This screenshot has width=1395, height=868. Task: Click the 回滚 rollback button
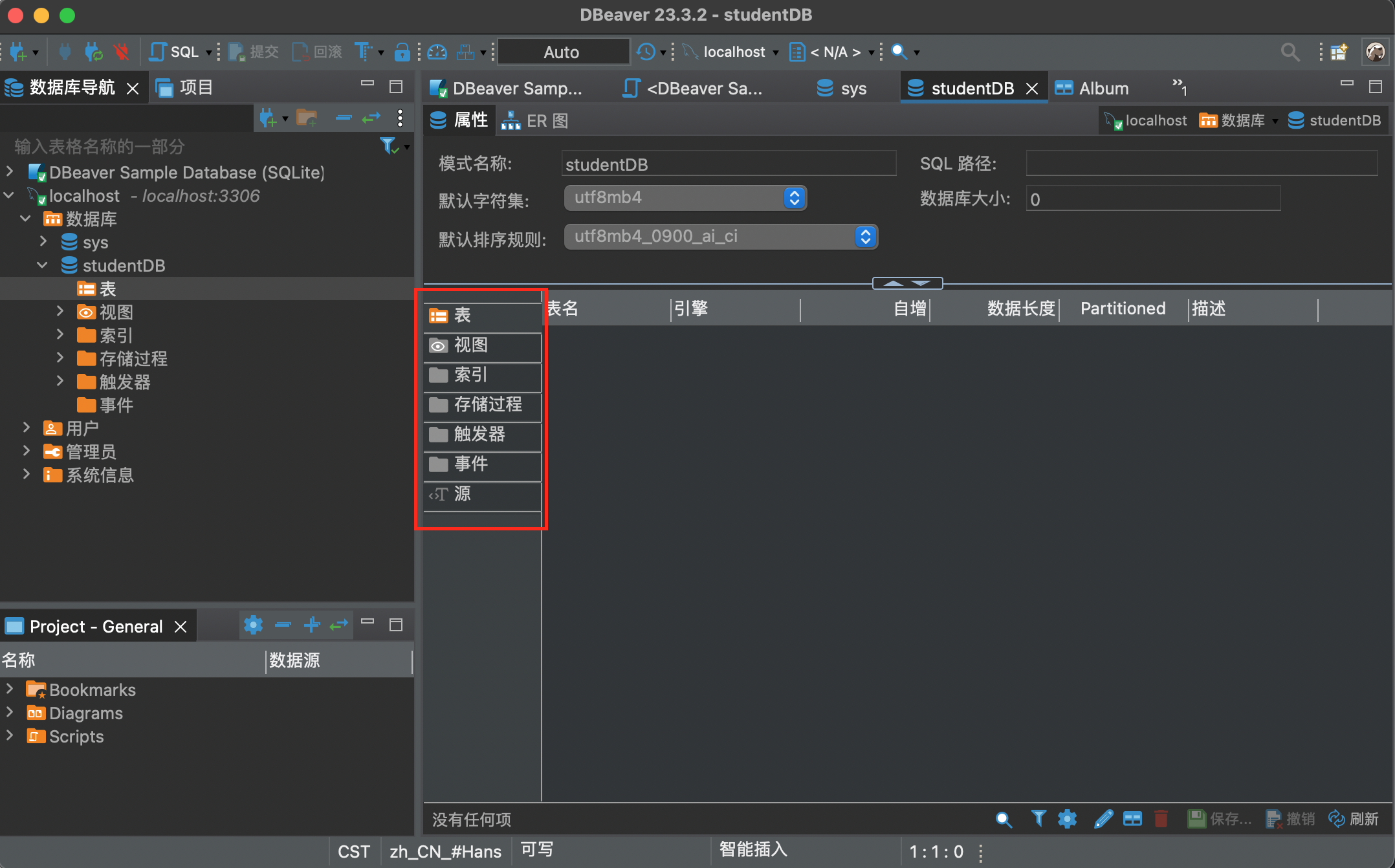317,52
